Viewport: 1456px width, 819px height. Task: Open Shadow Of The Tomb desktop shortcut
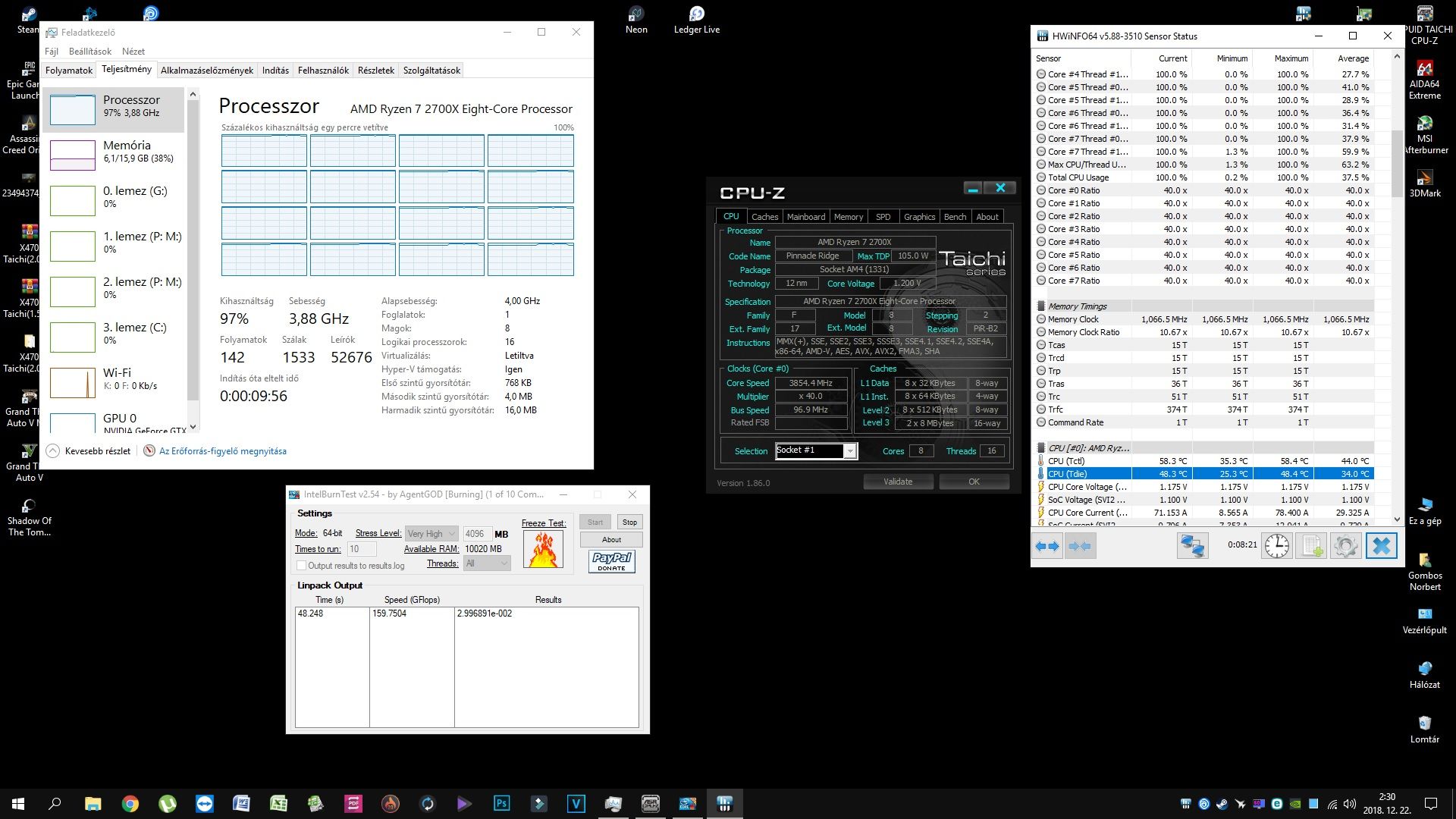pyautogui.click(x=29, y=516)
